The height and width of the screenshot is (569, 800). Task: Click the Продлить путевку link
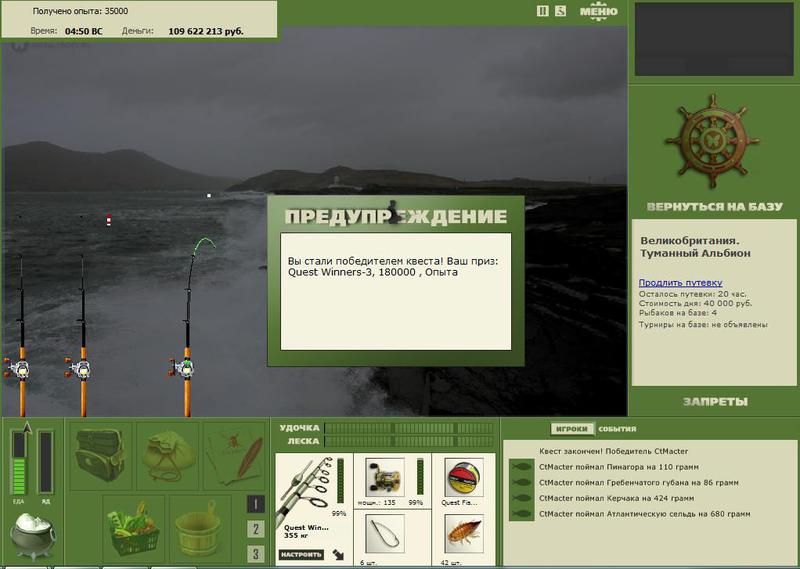[x=680, y=282]
